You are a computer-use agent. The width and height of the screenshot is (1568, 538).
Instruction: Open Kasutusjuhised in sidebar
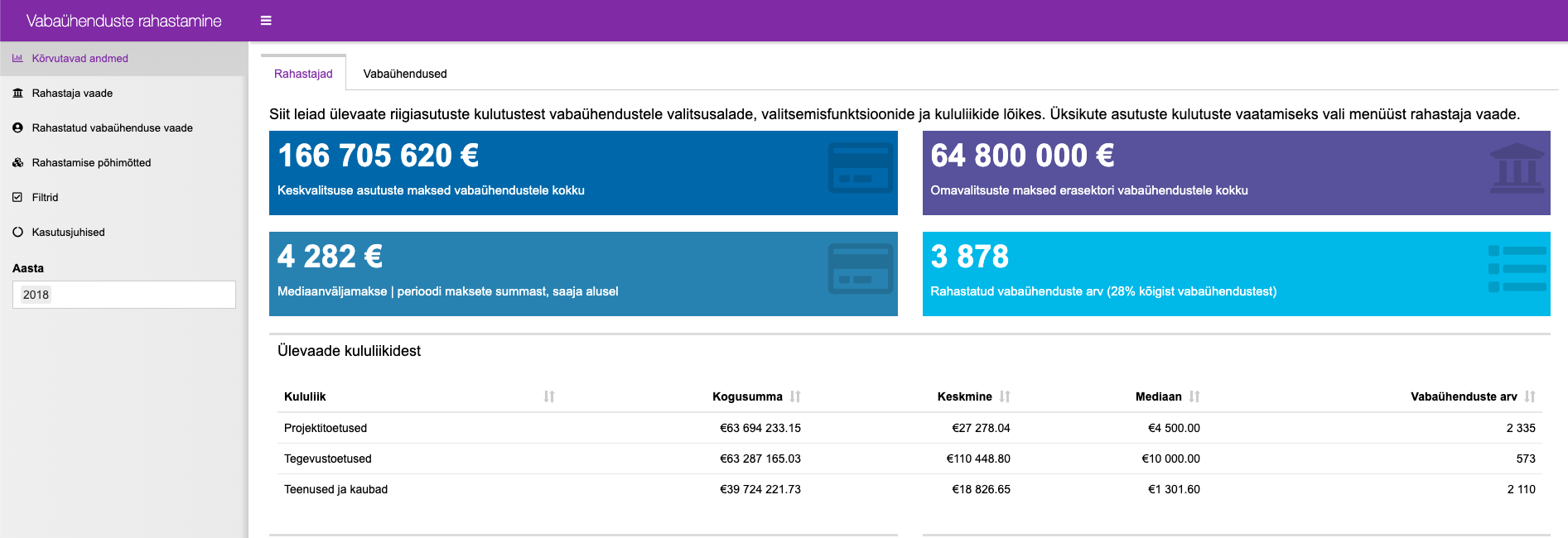coord(123,232)
